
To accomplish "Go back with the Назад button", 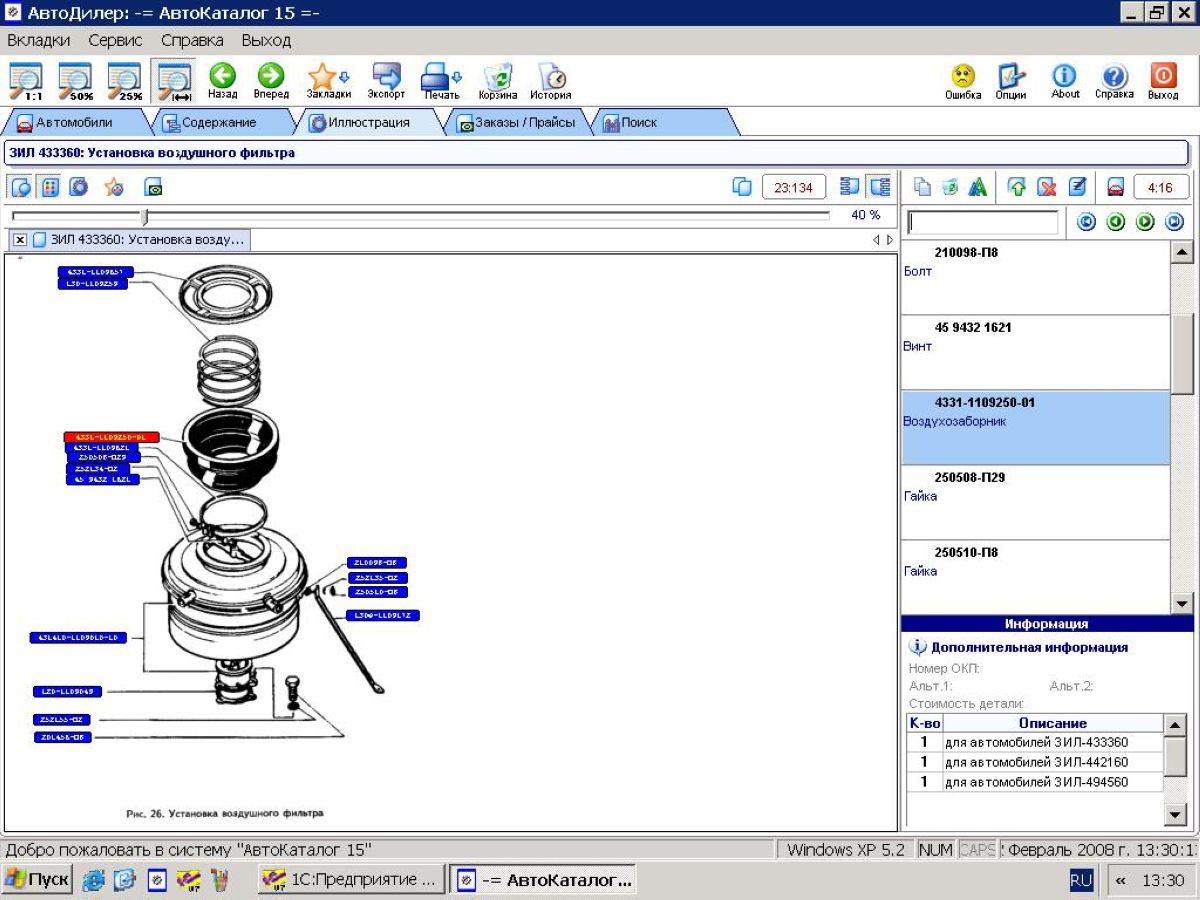I will (222, 81).
